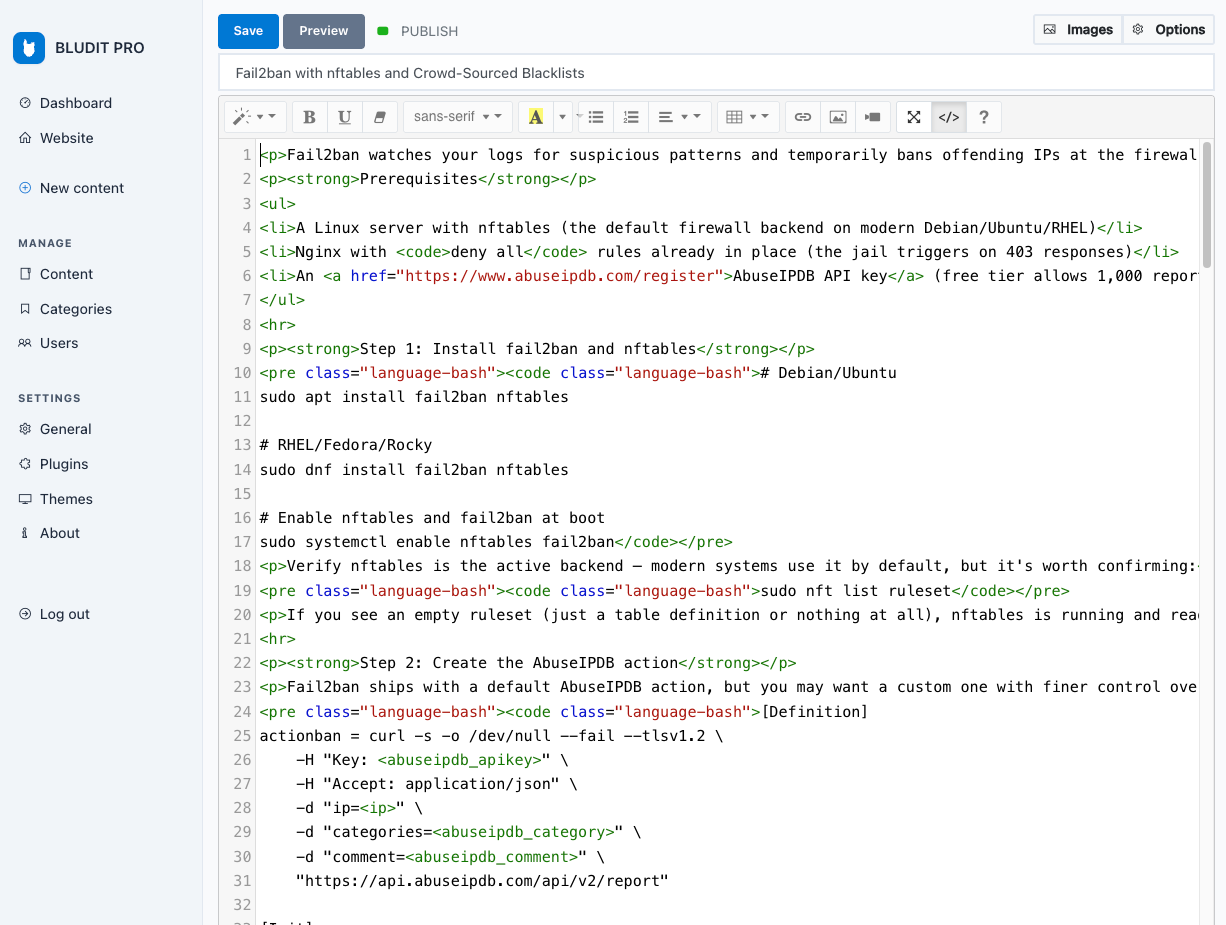The image size is (1226, 925).
Task: Click the Preview button
Action: click(x=324, y=31)
